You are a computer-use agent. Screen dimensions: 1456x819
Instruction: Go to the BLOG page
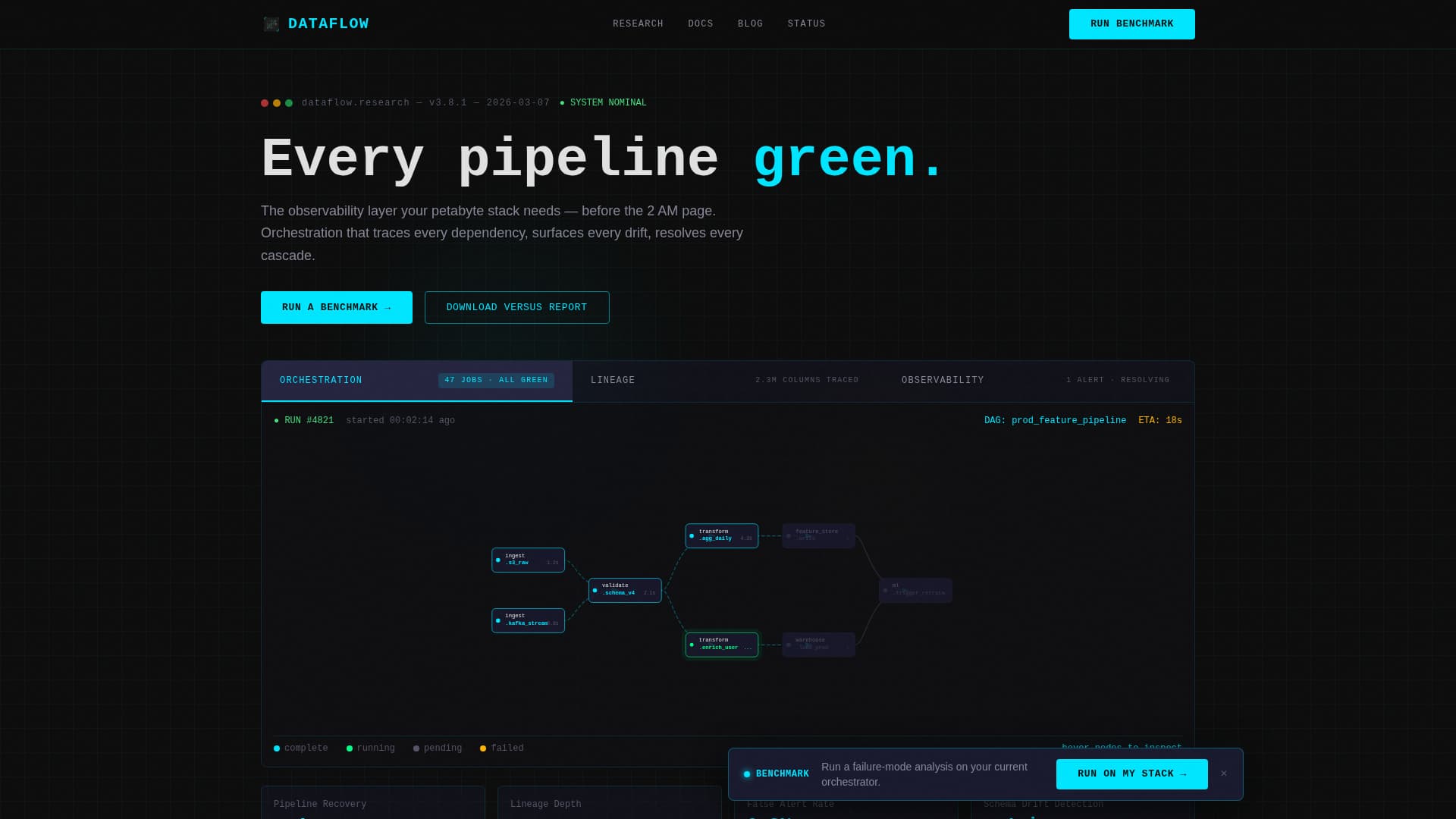tap(750, 24)
